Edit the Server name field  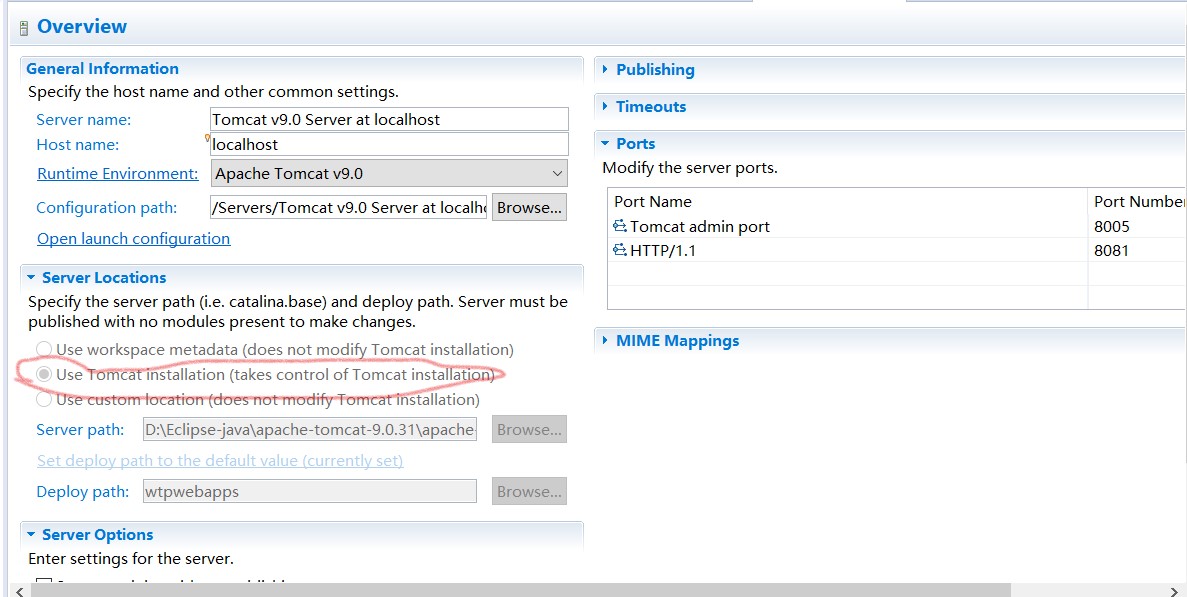pos(389,120)
